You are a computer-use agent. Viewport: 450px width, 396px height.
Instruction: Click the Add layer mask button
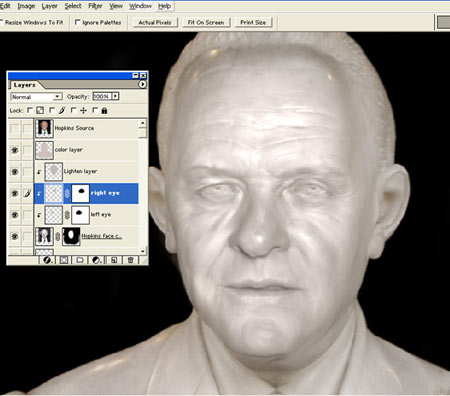(x=64, y=260)
